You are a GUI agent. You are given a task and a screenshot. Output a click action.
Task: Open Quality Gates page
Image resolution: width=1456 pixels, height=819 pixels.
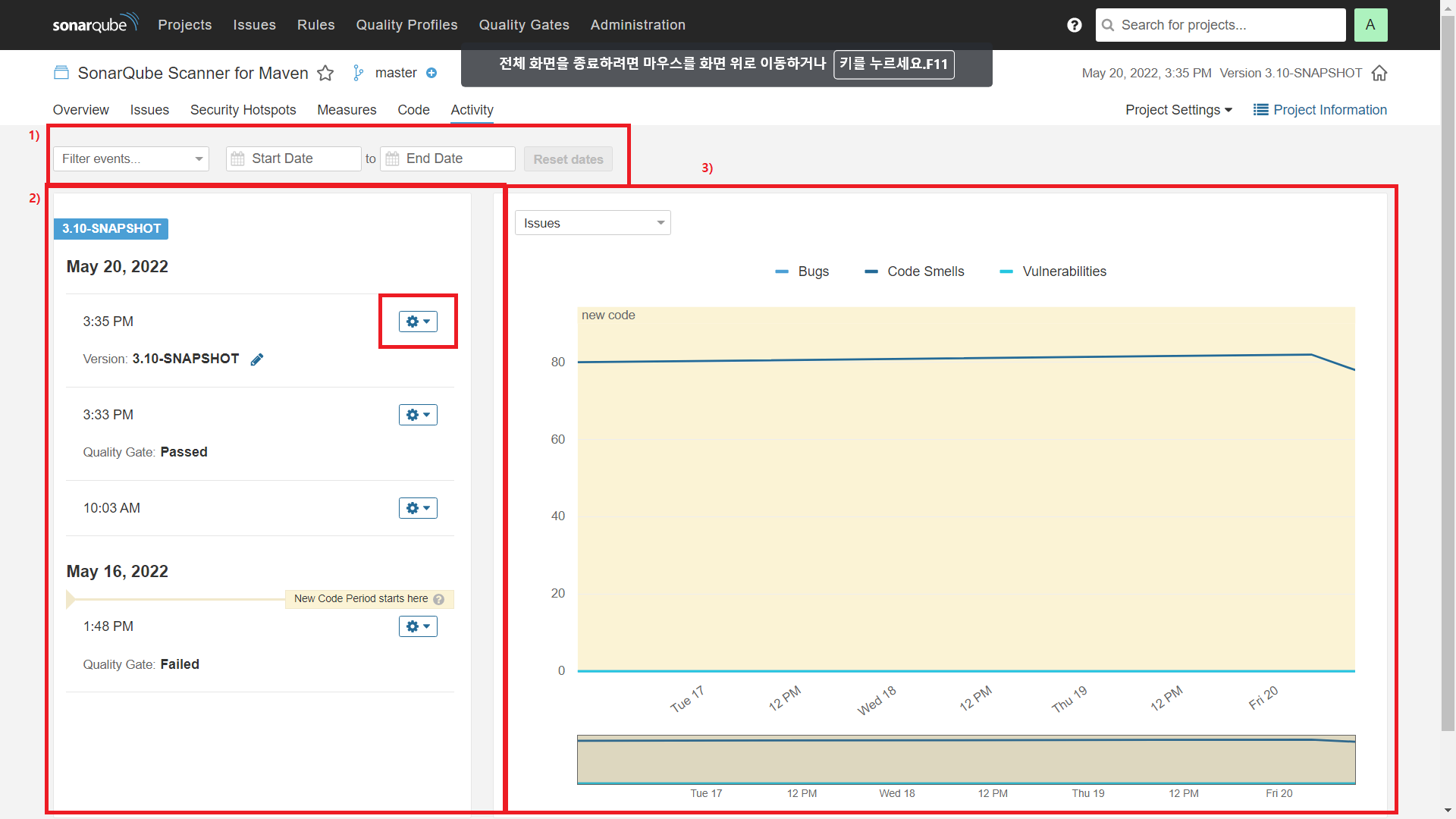(x=524, y=25)
